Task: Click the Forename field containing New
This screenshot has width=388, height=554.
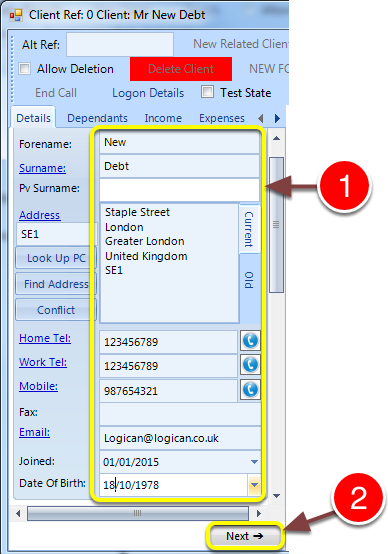Action: click(x=179, y=142)
